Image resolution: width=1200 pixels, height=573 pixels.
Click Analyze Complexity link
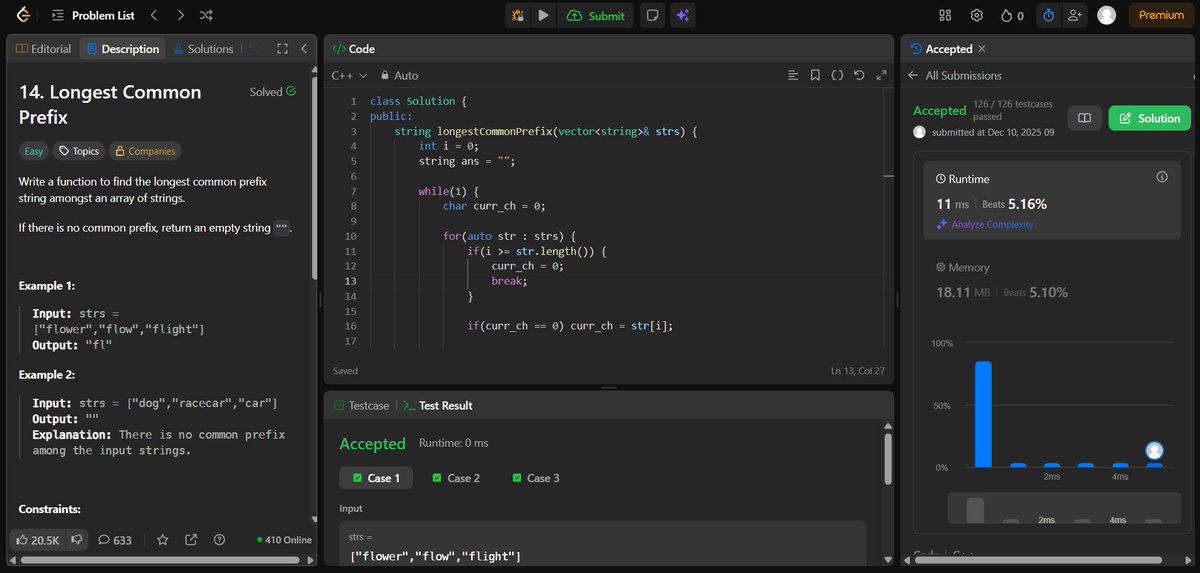[985, 224]
